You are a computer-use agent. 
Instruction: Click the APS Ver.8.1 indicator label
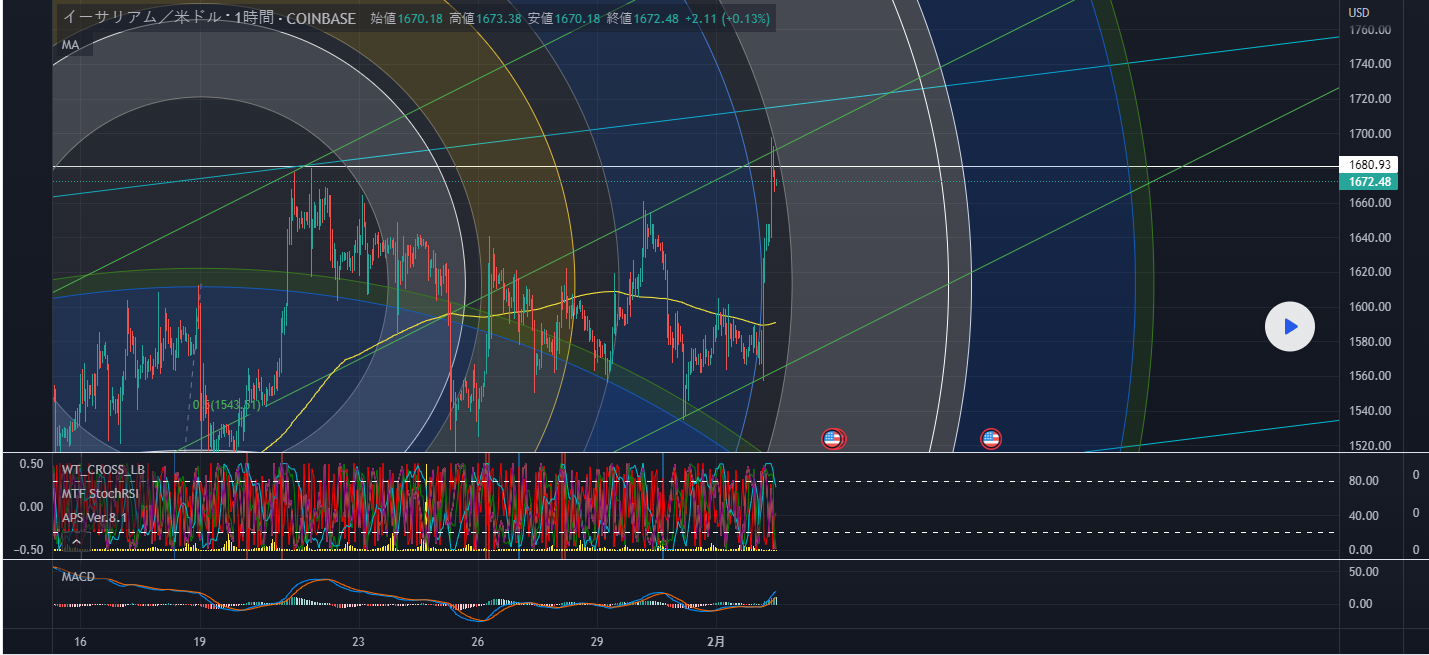pyautogui.click(x=94, y=518)
